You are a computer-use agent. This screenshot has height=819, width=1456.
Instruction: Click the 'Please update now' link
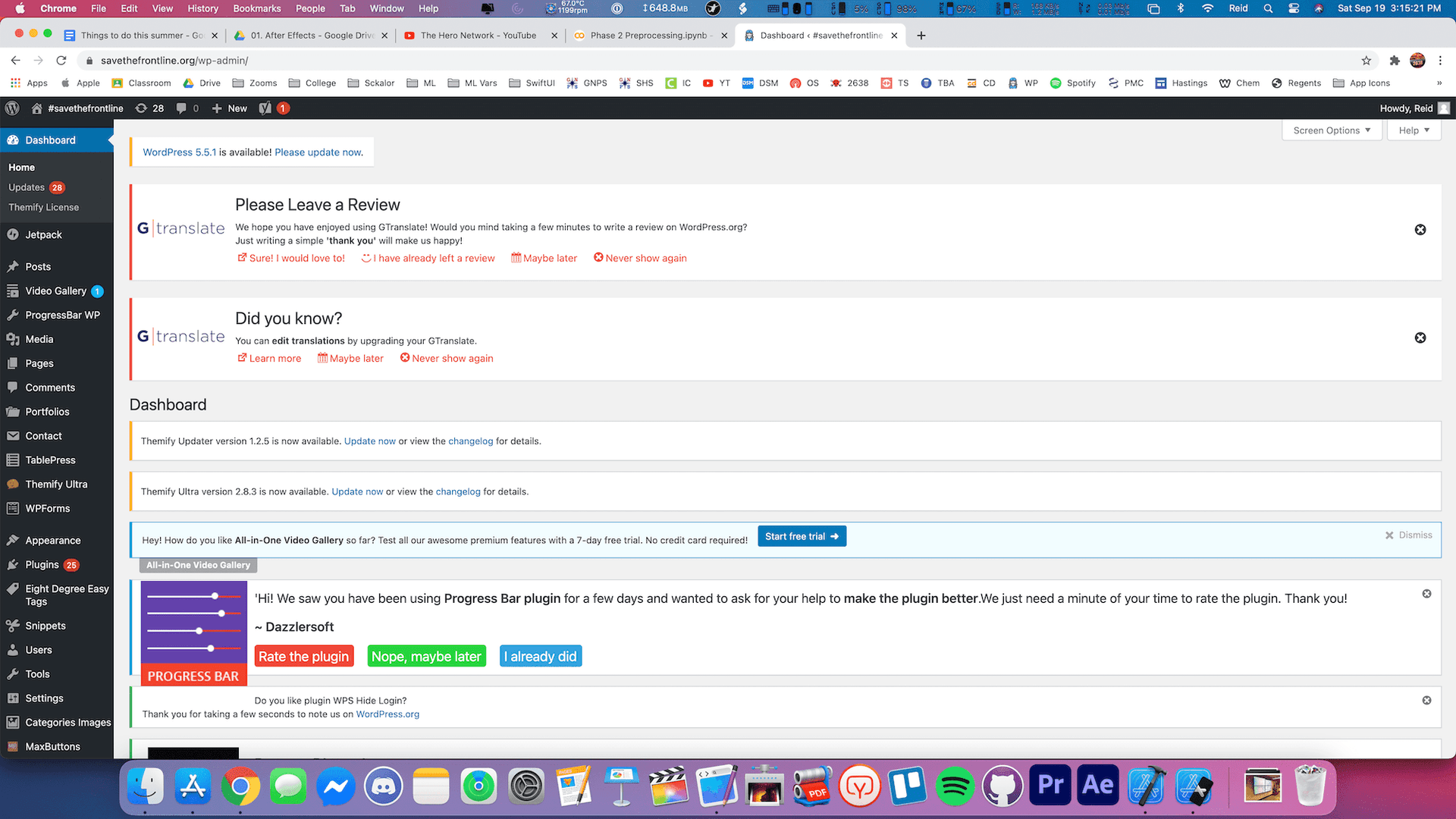coord(318,152)
